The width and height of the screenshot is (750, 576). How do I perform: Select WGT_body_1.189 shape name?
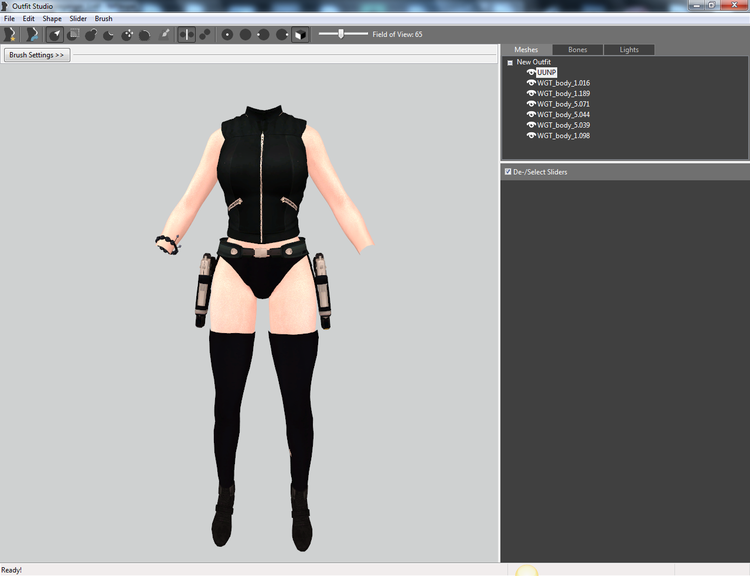click(563, 93)
